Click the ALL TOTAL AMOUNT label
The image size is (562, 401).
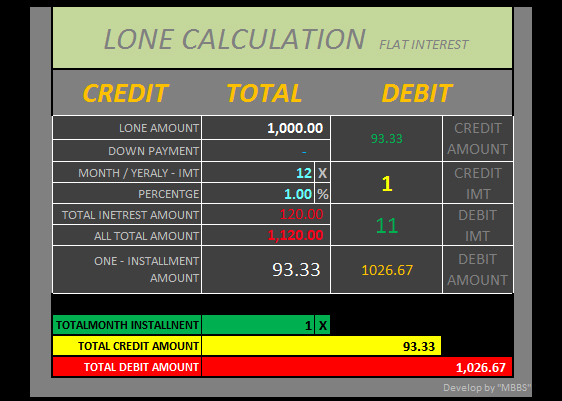(x=127, y=235)
